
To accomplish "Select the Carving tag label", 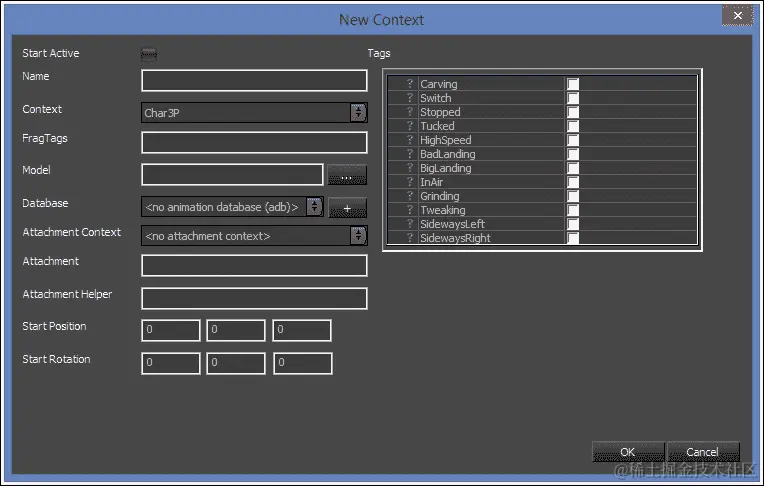I will tap(439, 84).
